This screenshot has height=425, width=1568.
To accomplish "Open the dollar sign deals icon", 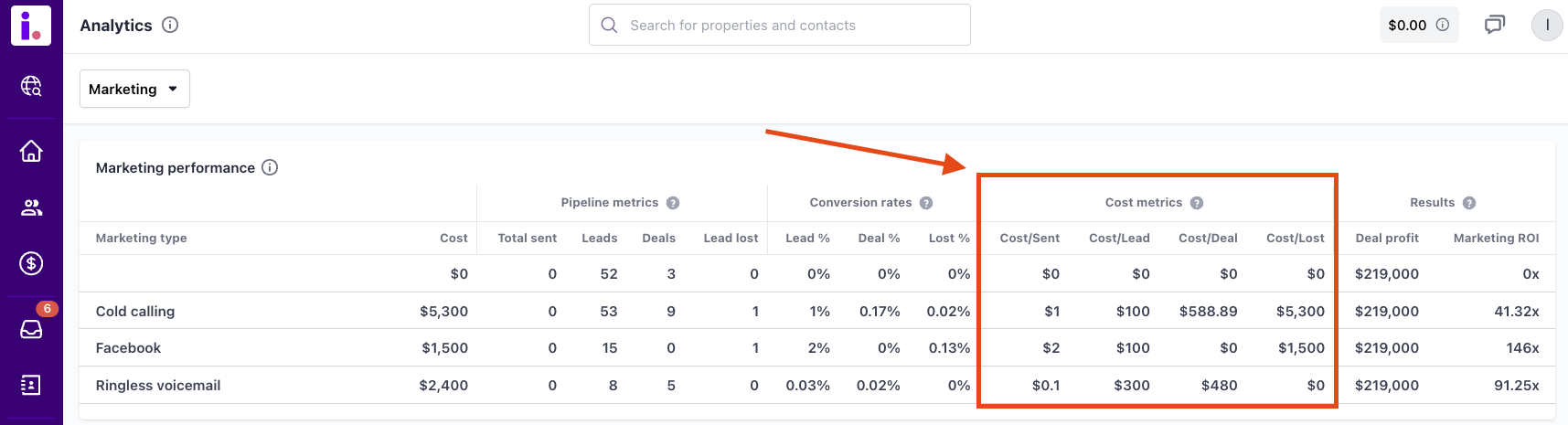I will click(31, 264).
